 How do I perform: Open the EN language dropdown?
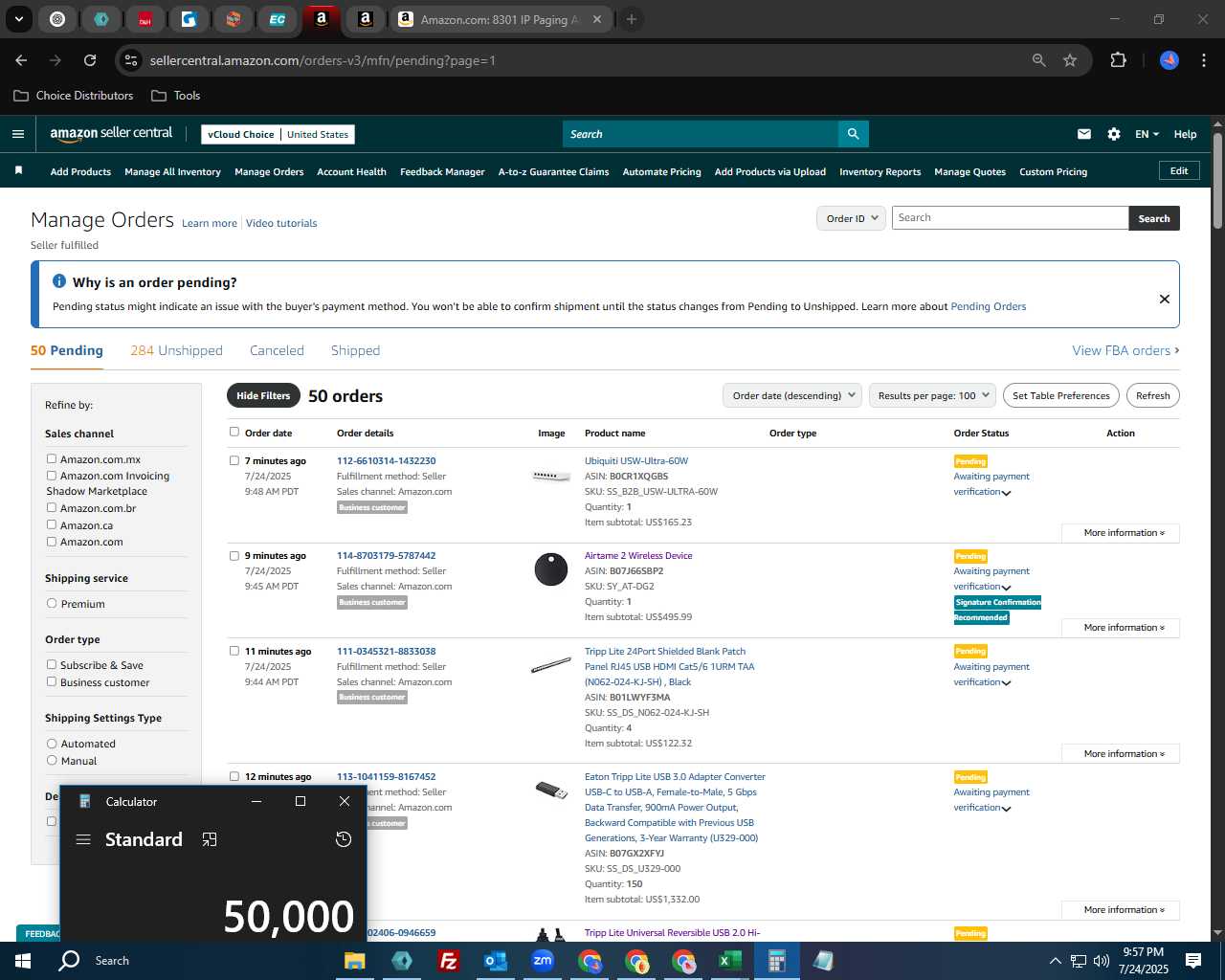(1147, 134)
